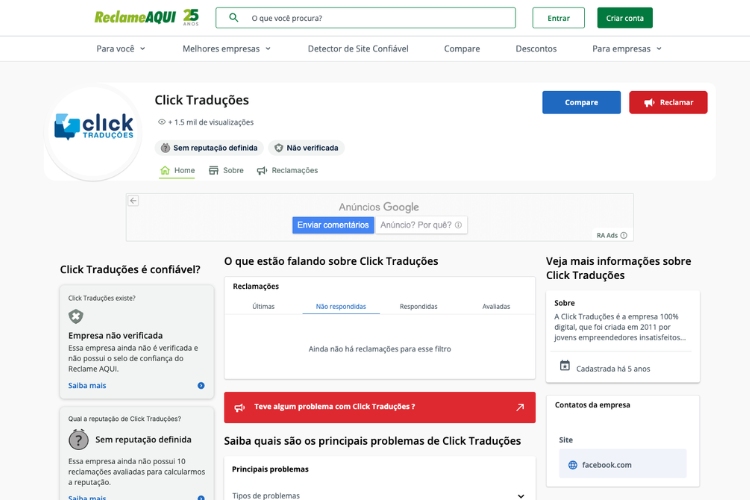This screenshot has width=750, height=500.
Task: Click the Home tab house icon
Action: tap(165, 170)
